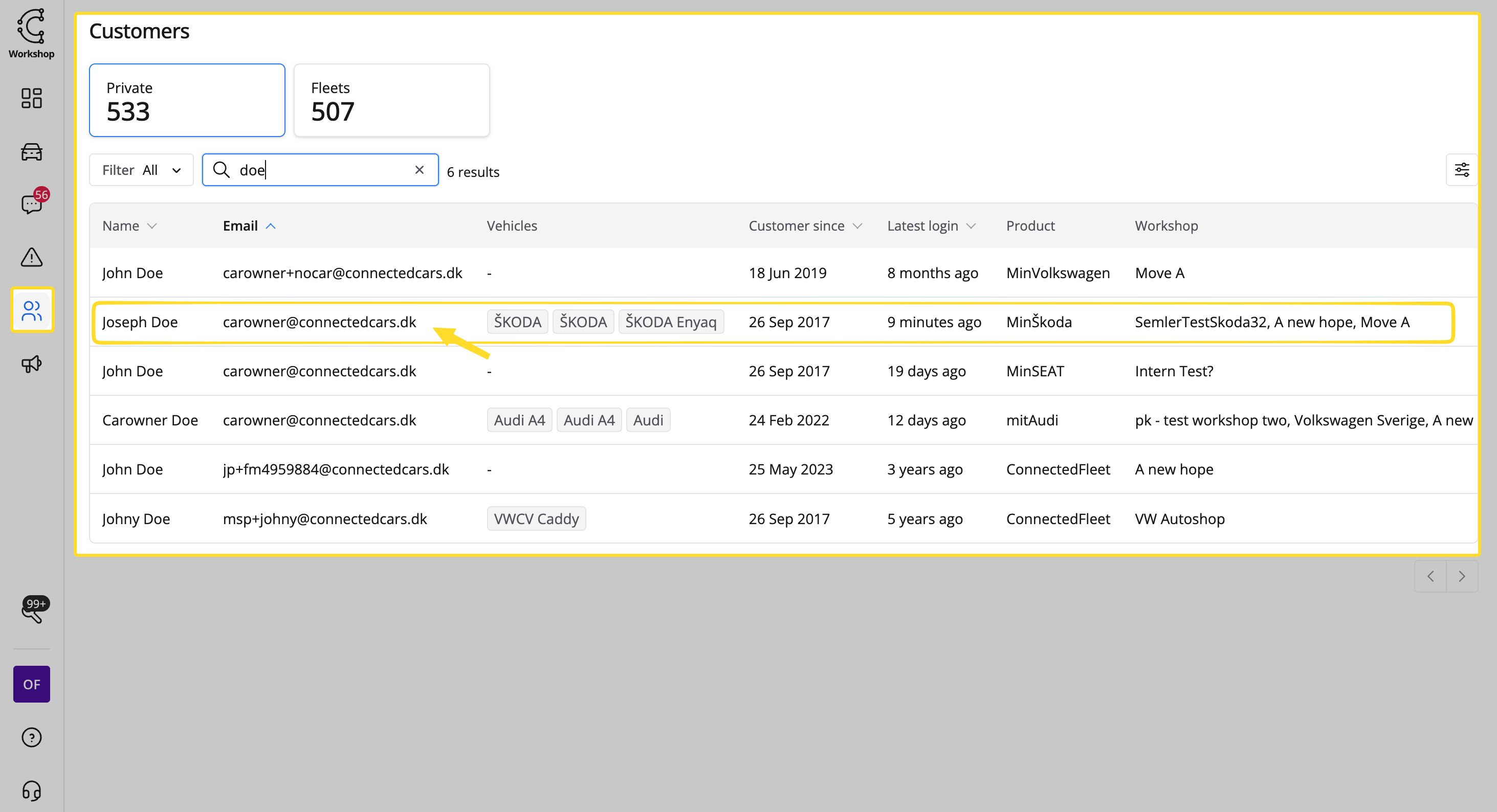Select the Private 533 tab
The width and height of the screenshot is (1497, 812).
(x=187, y=101)
